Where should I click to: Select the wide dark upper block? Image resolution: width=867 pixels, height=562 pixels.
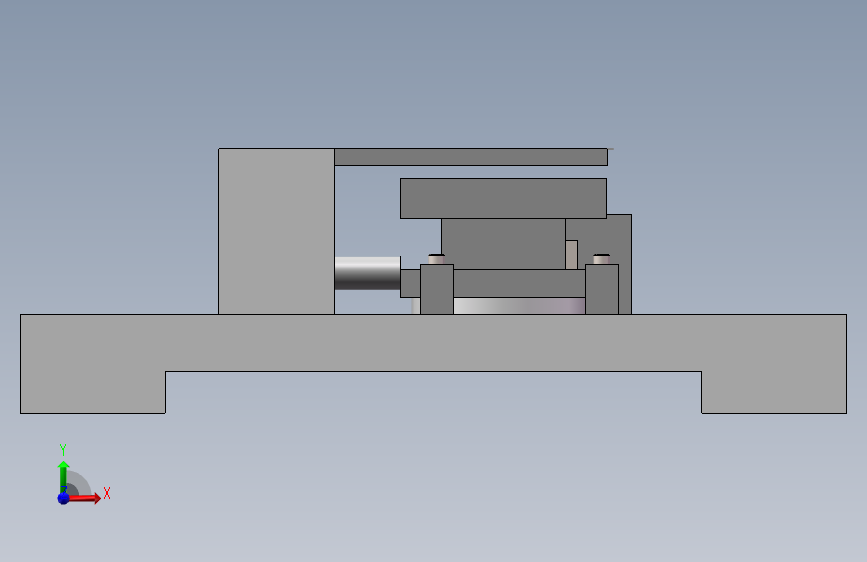[x=503, y=198]
